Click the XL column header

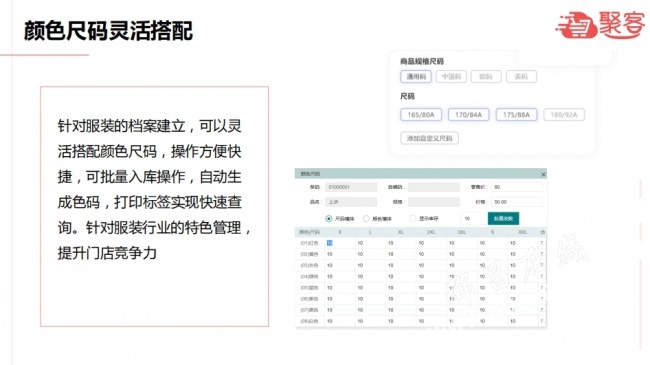tap(401, 232)
